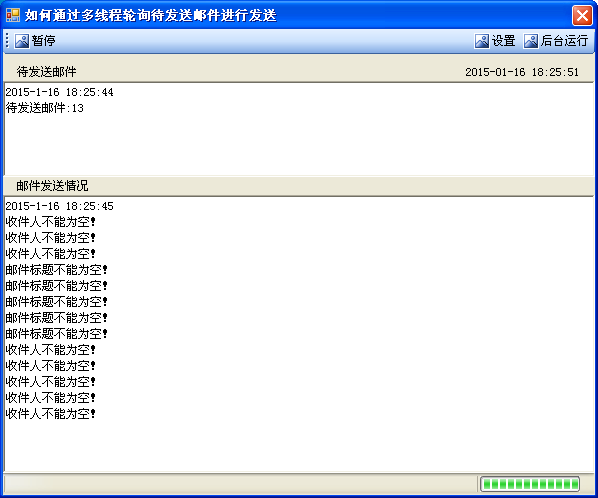This screenshot has height=498, width=598.
Task: Click the 待发送邮件 panel header label
Action: (x=47, y=72)
